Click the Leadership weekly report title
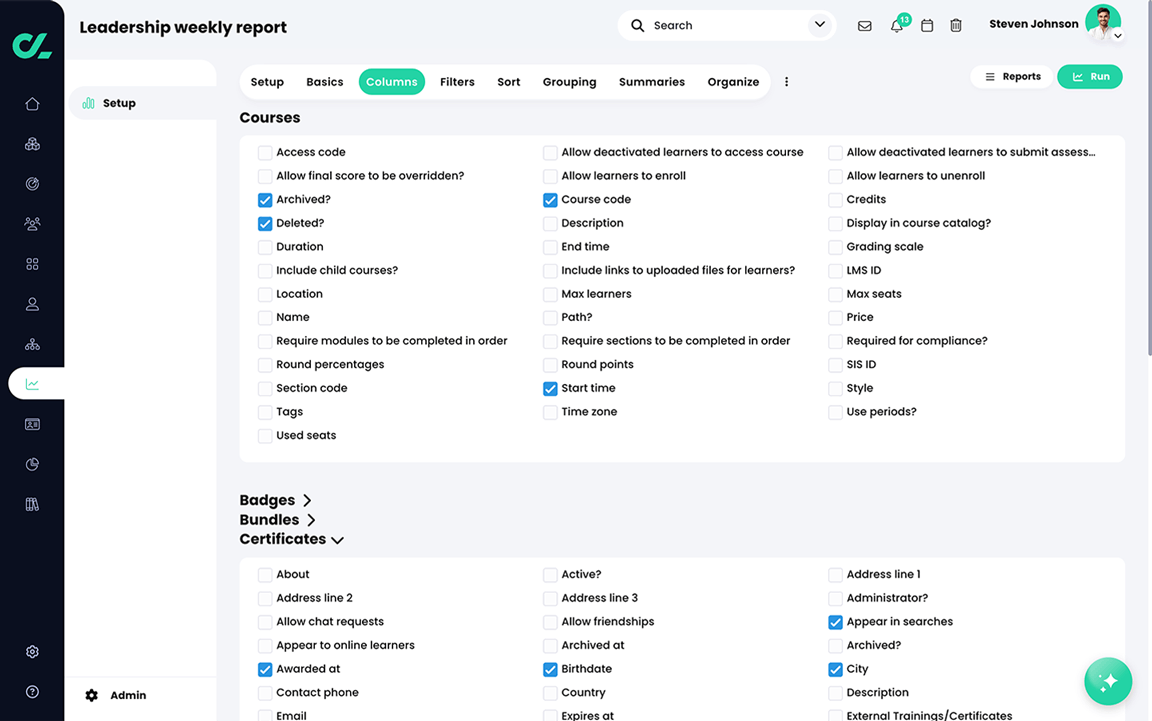The image size is (1152, 721). (183, 27)
